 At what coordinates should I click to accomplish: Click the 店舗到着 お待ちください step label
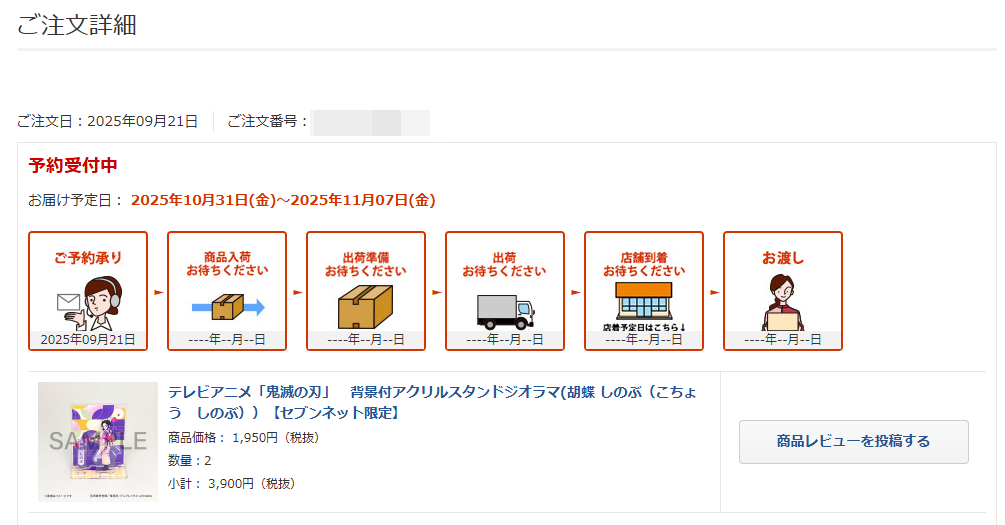(x=644, y=264)
